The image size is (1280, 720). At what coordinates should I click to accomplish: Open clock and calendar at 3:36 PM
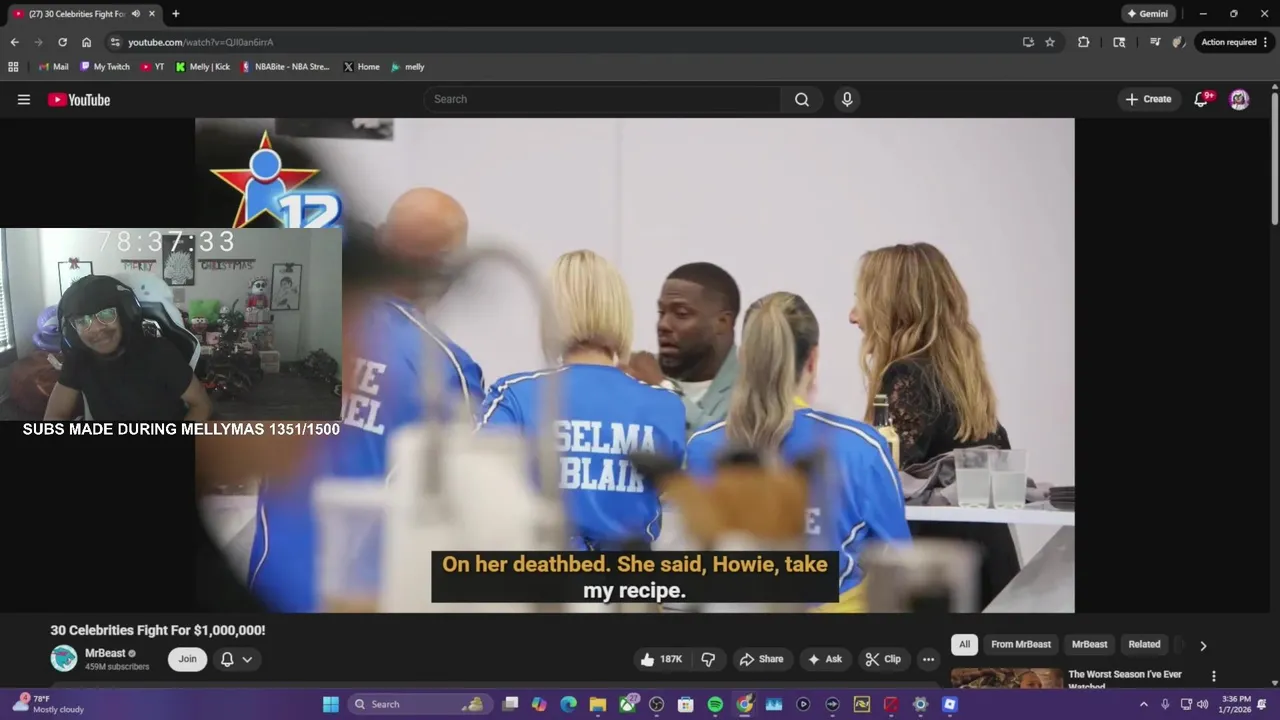pos(1236,704)
